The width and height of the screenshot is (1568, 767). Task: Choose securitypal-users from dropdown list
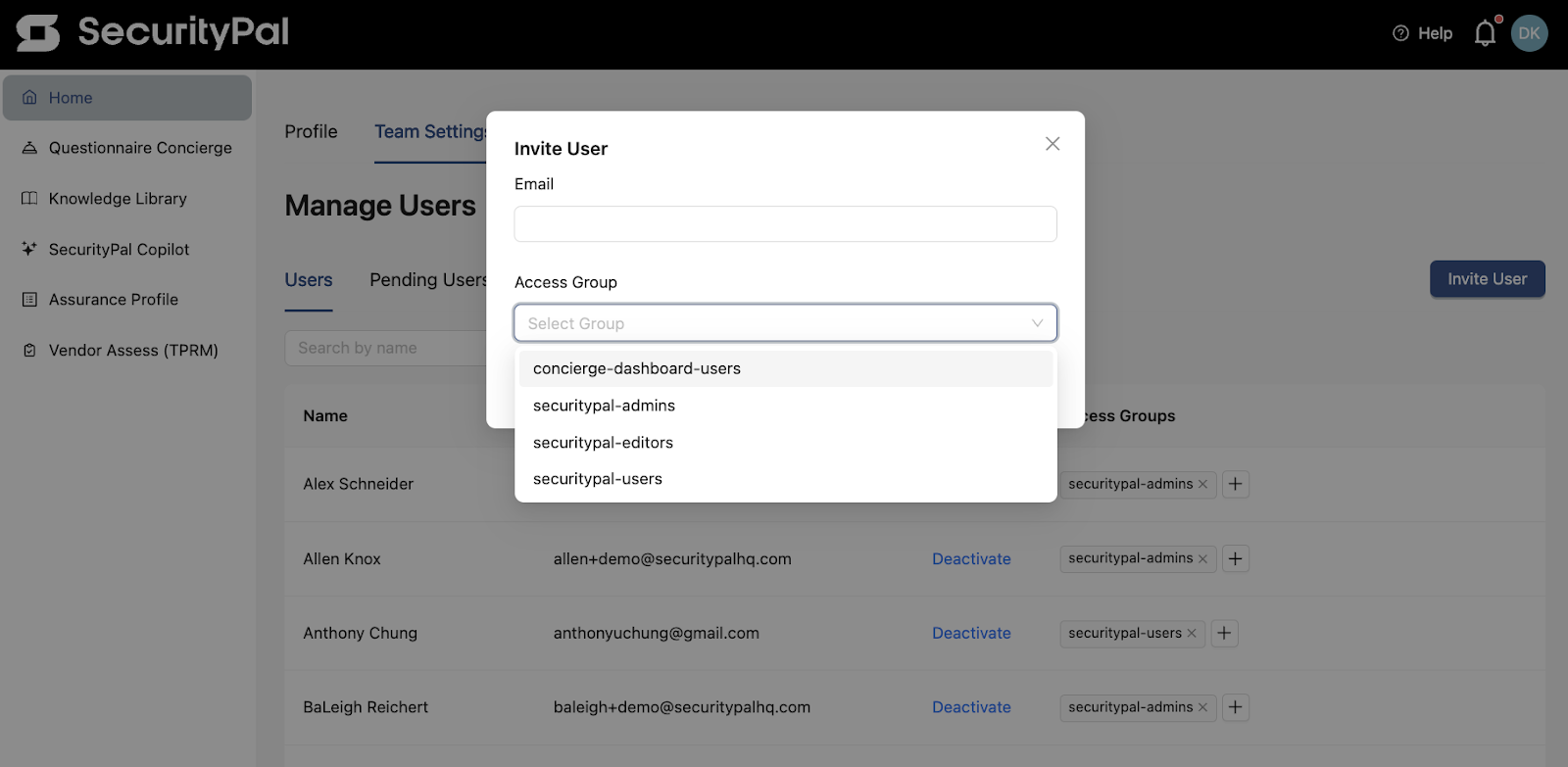tap(786, 479)
